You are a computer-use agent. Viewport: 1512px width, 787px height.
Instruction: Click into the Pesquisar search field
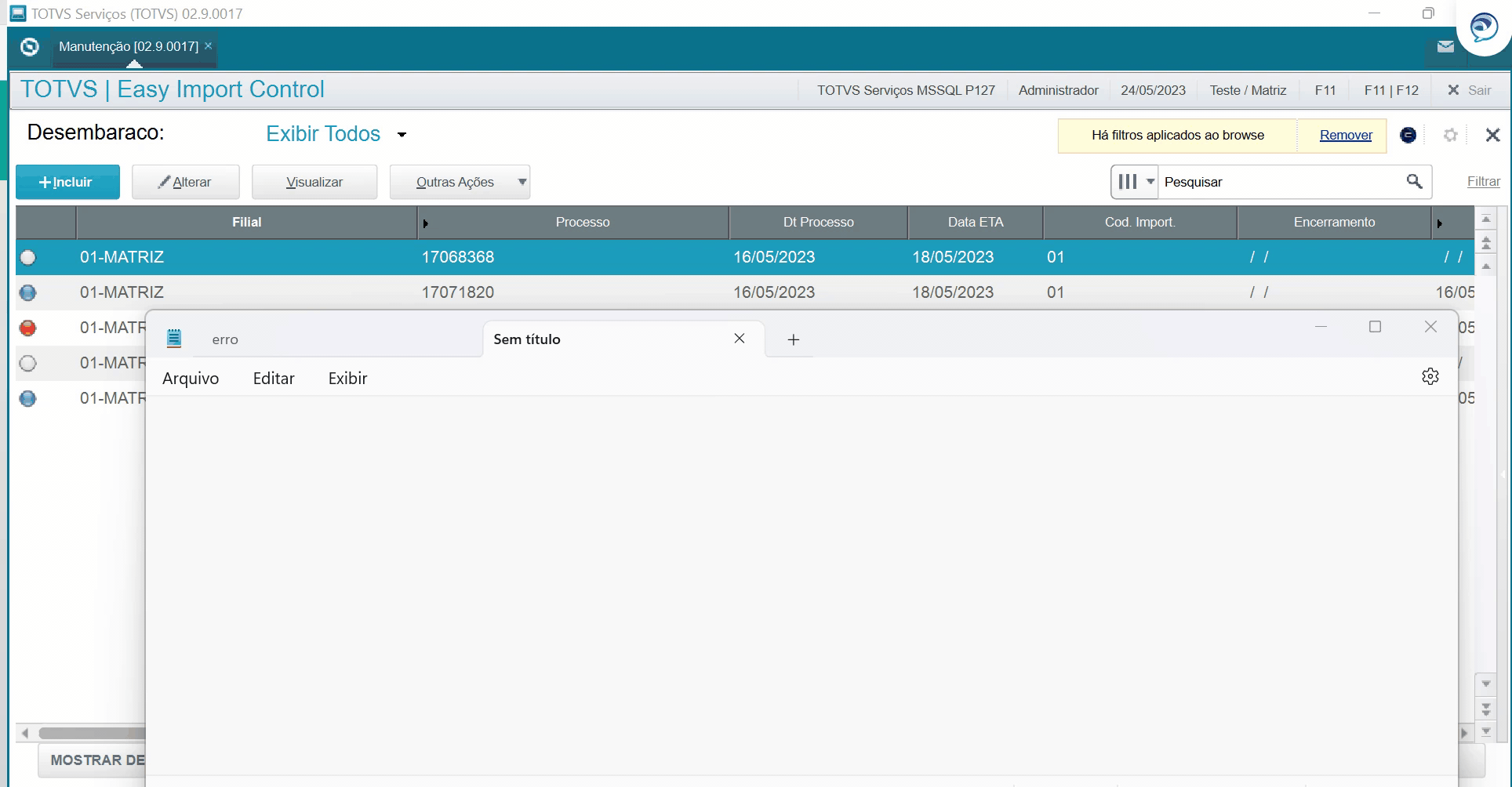(1282, 182)
